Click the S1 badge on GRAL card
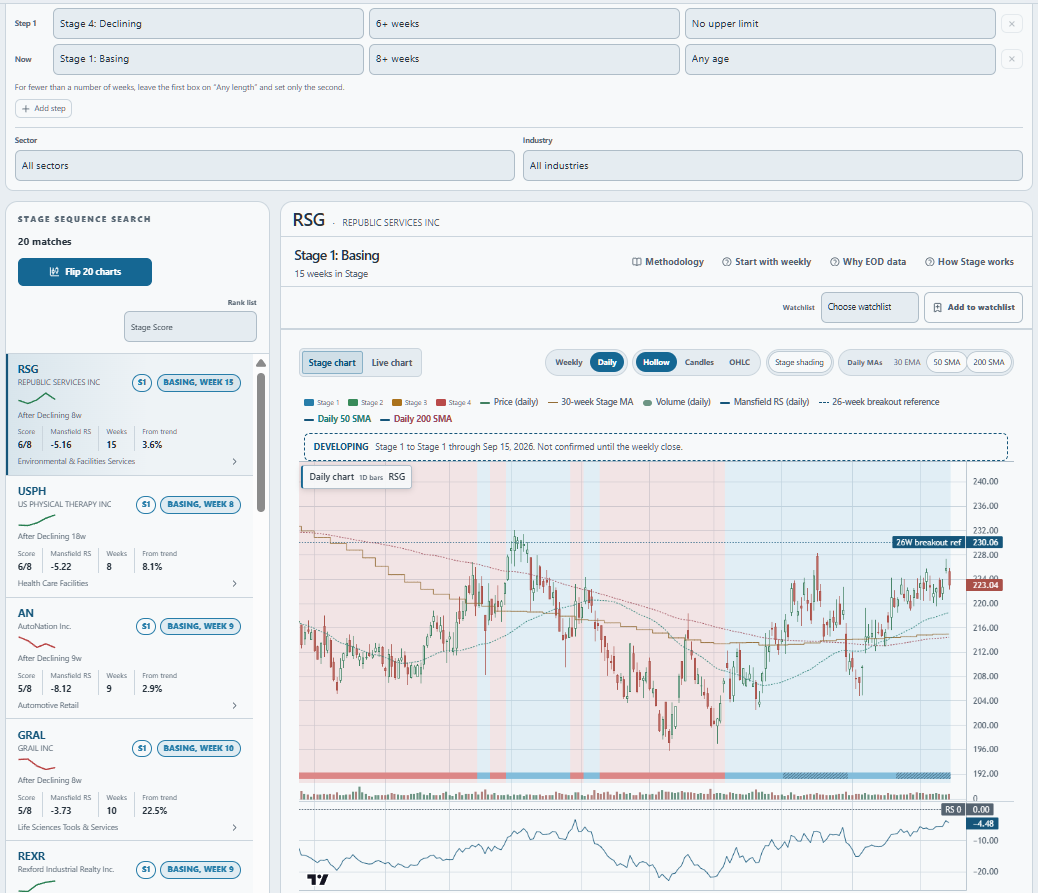Viewport: 1038px width, 893px height. pyautogui.click(x=142, y=749)
